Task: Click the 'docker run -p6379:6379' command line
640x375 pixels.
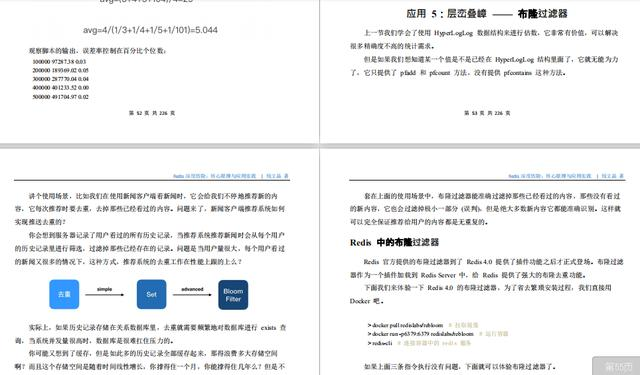Action: tap(438, 334)
